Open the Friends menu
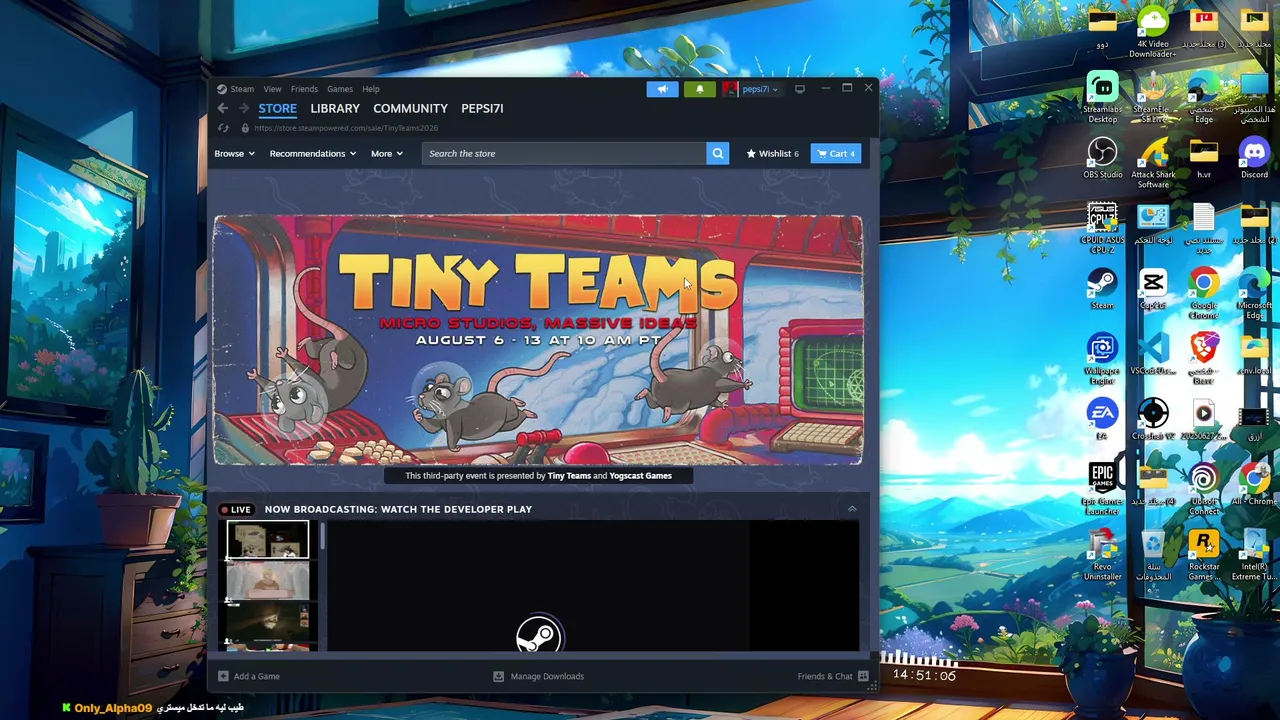 point(304,89)
